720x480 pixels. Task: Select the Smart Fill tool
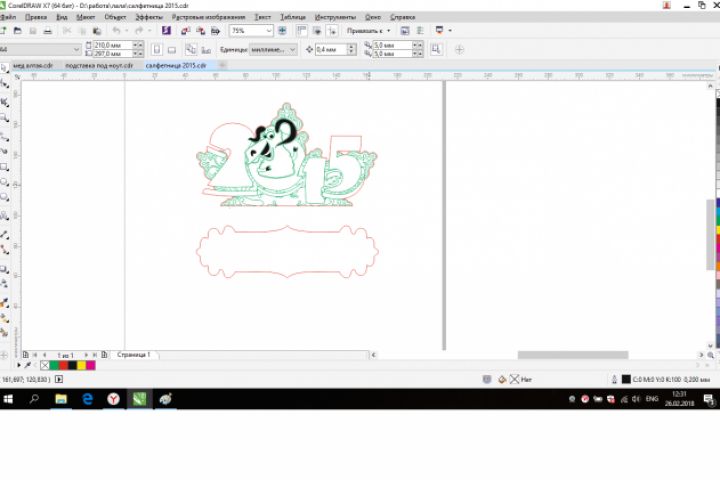[x=4, y=333]
